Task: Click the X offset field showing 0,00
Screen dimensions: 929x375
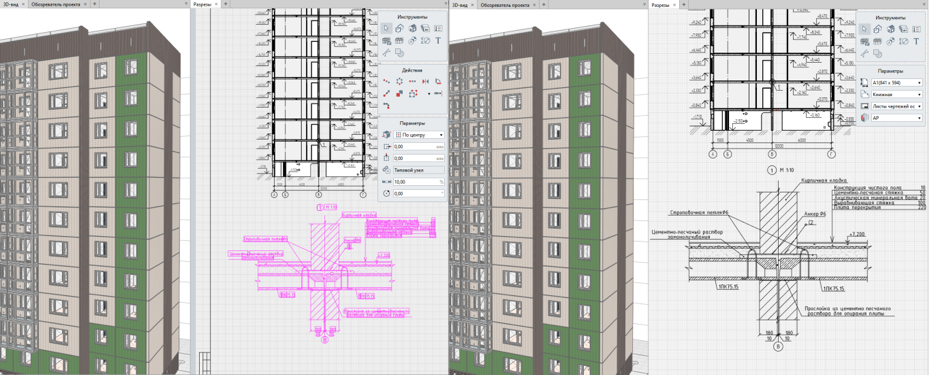Action: tap(419, 147)
